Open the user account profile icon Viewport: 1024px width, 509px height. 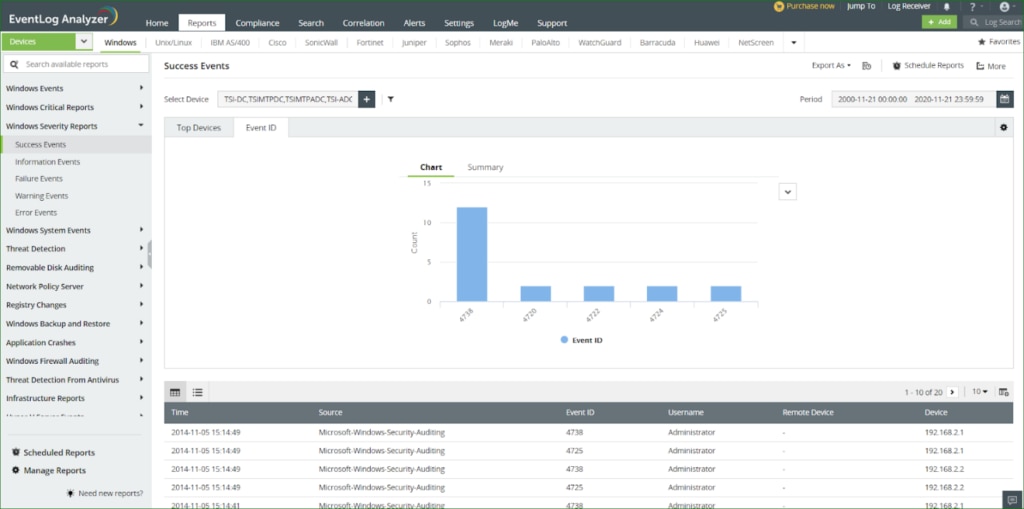(x=1004, y=7)
